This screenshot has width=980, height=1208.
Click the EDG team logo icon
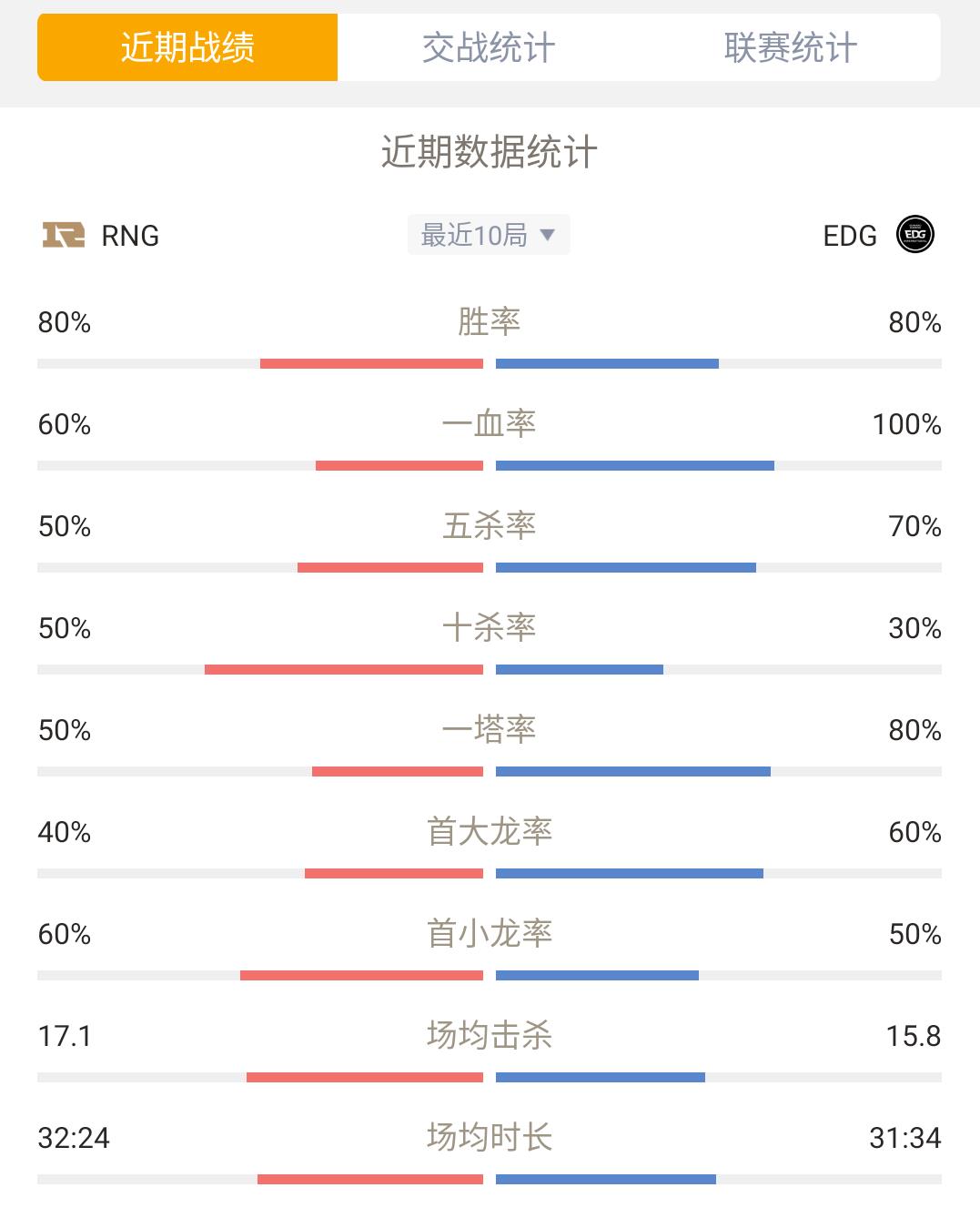(915, 235)
